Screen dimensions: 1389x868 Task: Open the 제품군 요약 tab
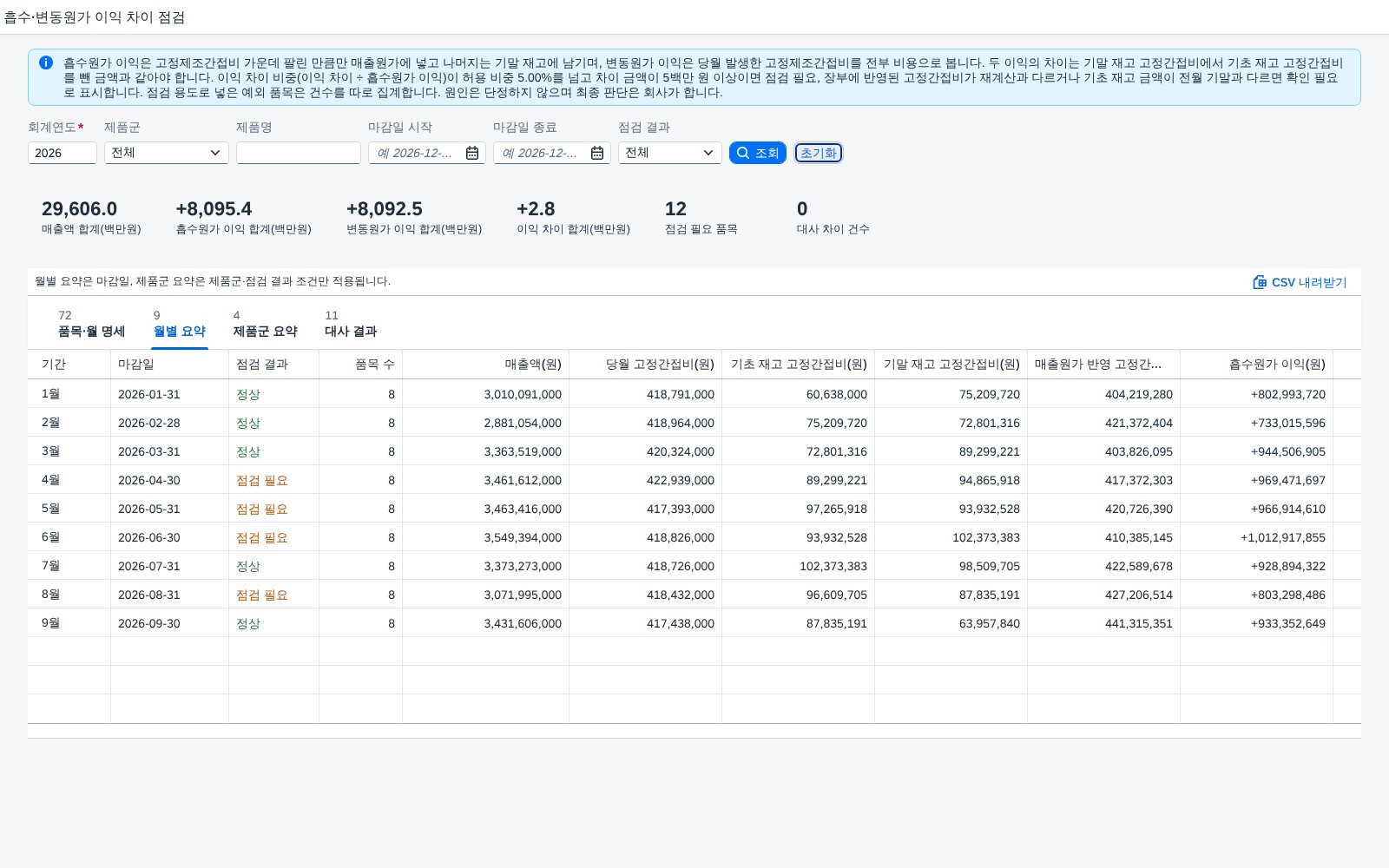pyautogui.click(x=265, y=324)
